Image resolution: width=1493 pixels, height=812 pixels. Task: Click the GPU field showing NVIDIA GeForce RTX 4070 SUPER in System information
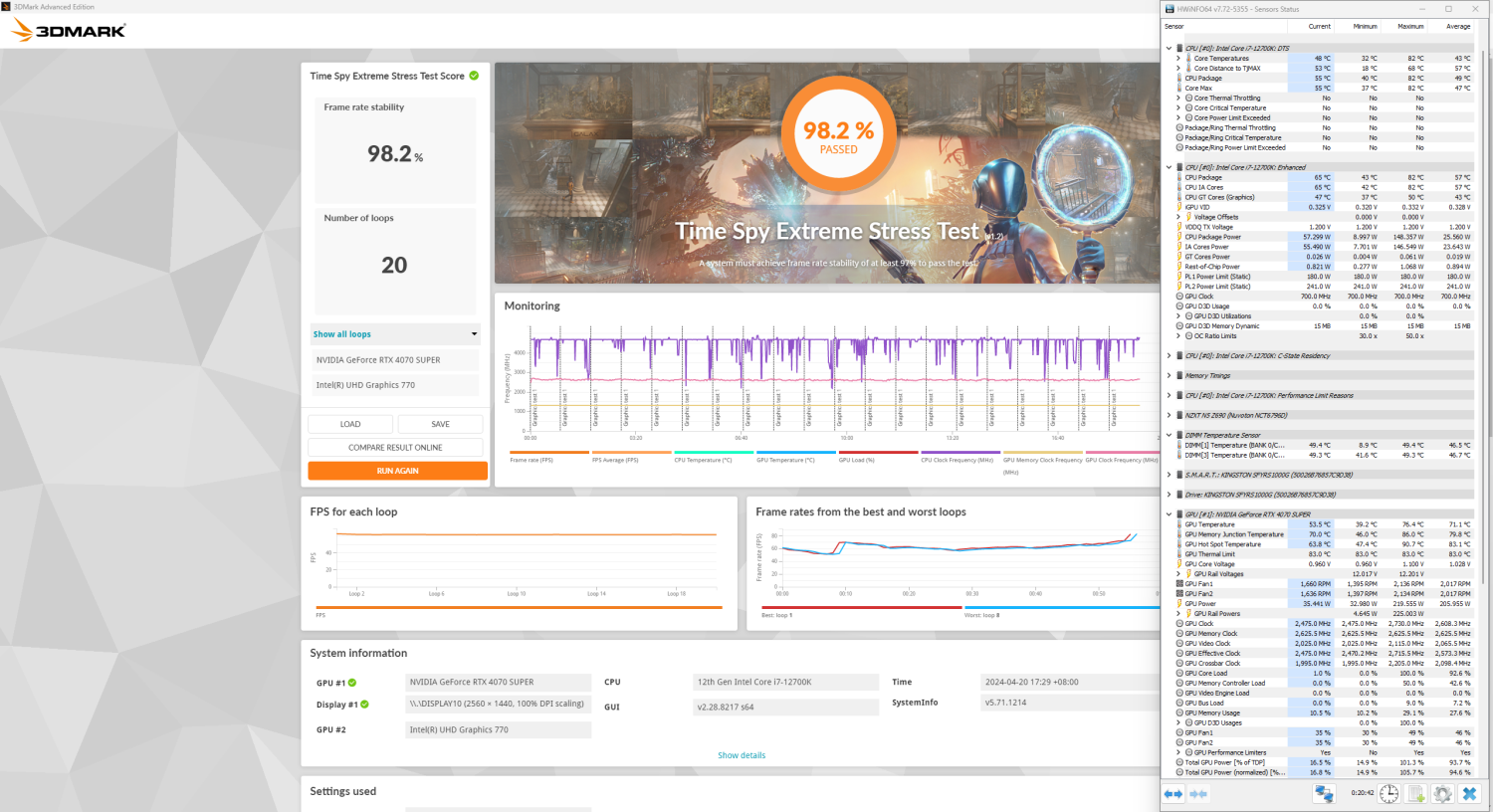tap(498, 683)
